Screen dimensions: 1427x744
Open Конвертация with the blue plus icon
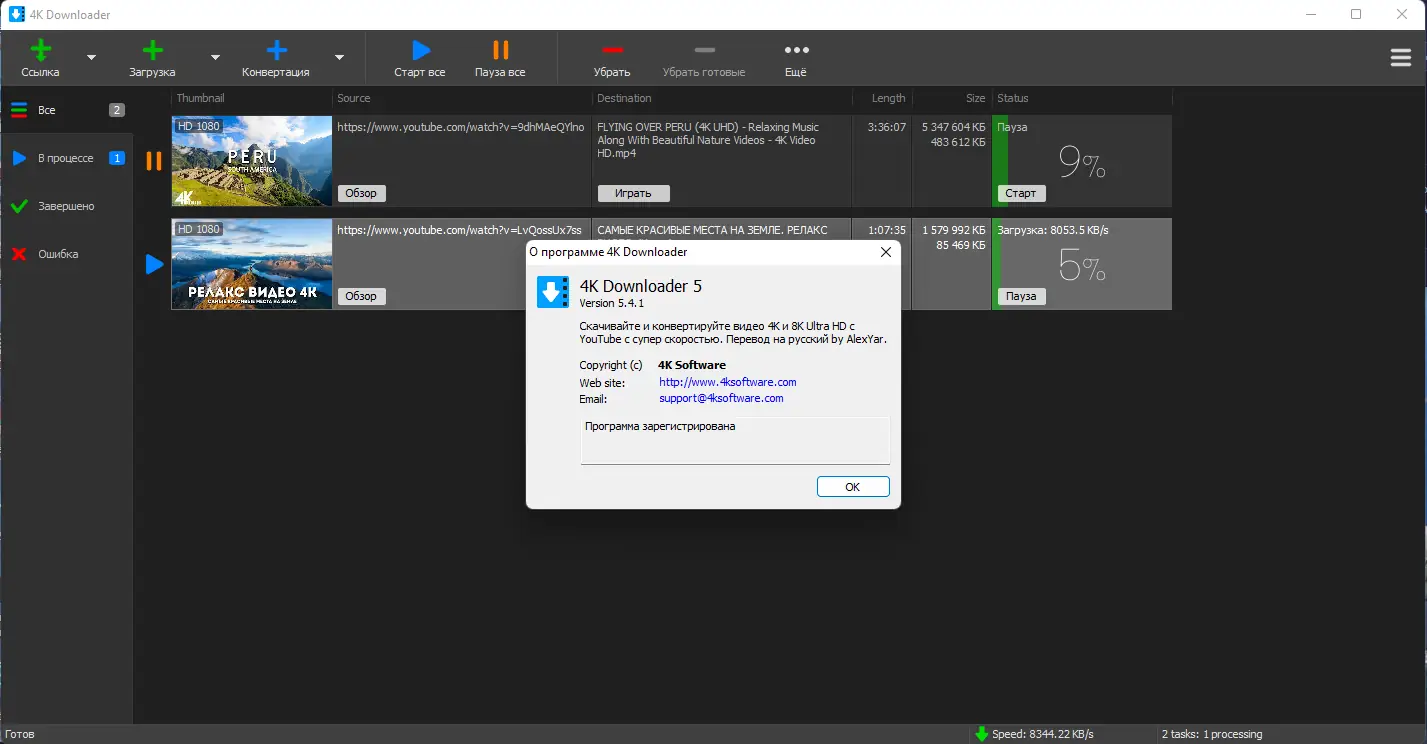[x=275, y=48]
